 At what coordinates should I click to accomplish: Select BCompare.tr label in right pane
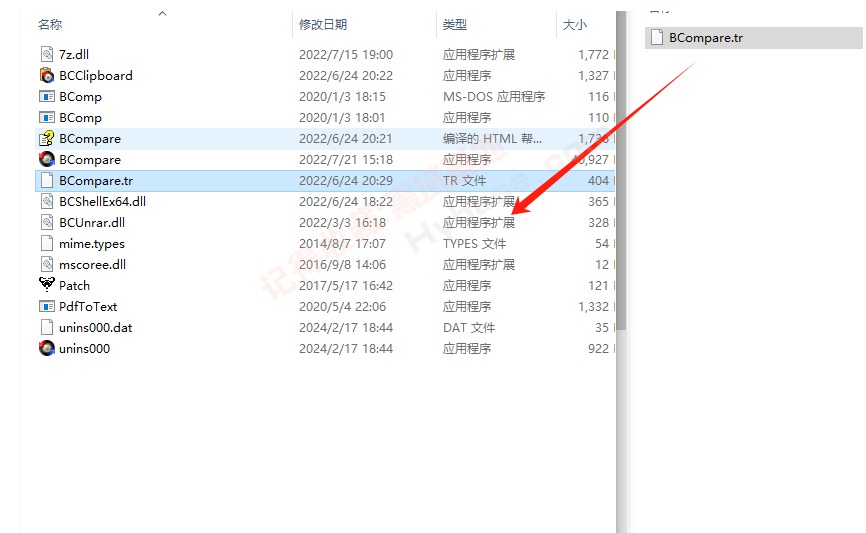pyautogui.click(x=706, y=38)
